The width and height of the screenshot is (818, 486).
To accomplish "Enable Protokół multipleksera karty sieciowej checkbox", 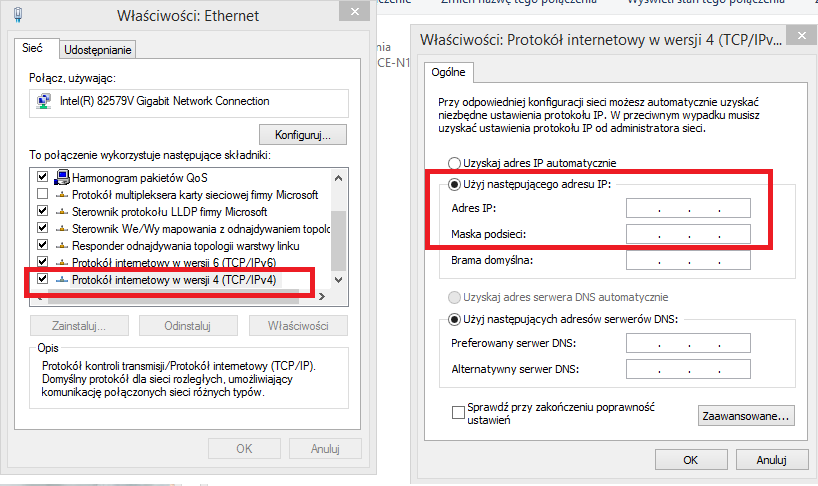I will coord(43,195).
